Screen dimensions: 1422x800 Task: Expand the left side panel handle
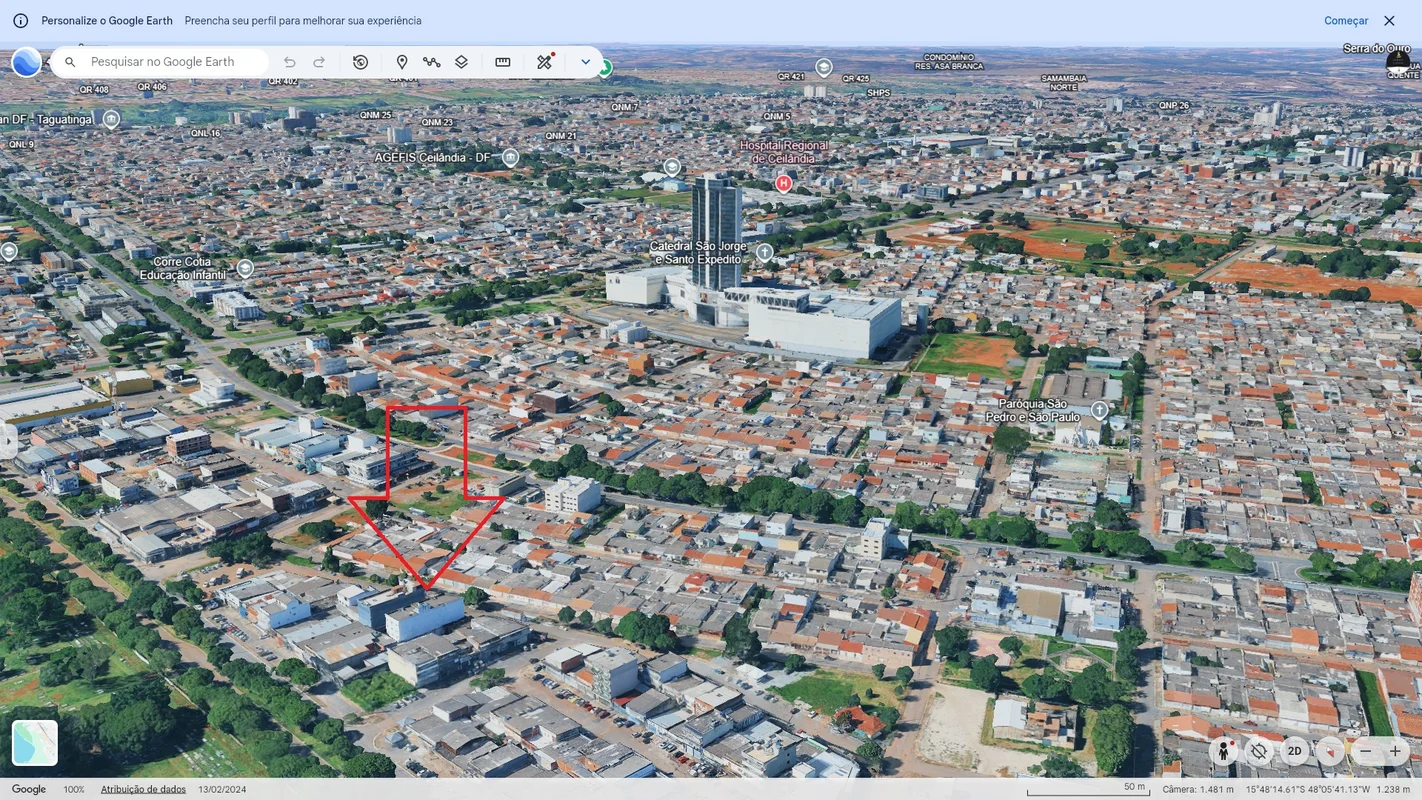click(8, 440)
